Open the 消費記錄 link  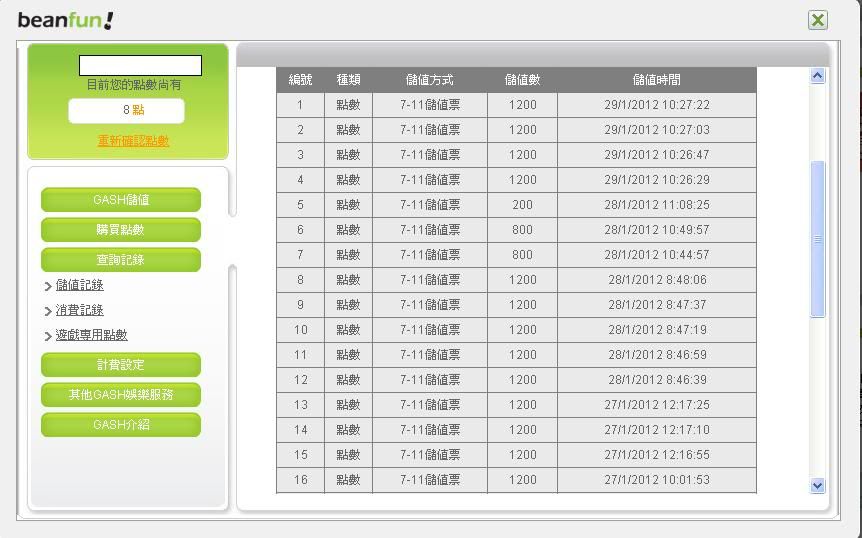tap(80, 310)
